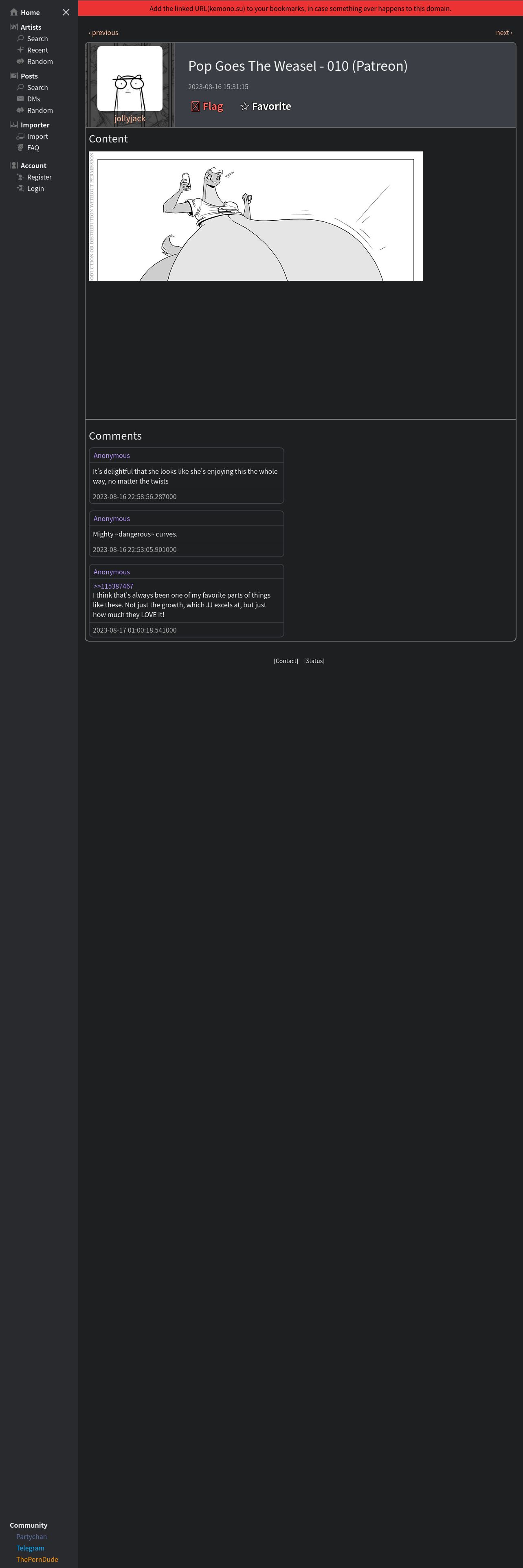Go to the previous post
This screenshot has height=1568, width=523.
(103, 33)
